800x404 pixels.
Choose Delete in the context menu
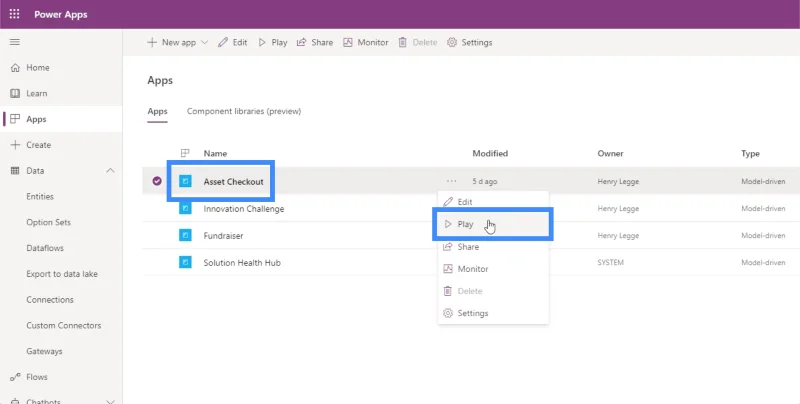(493, 291)
